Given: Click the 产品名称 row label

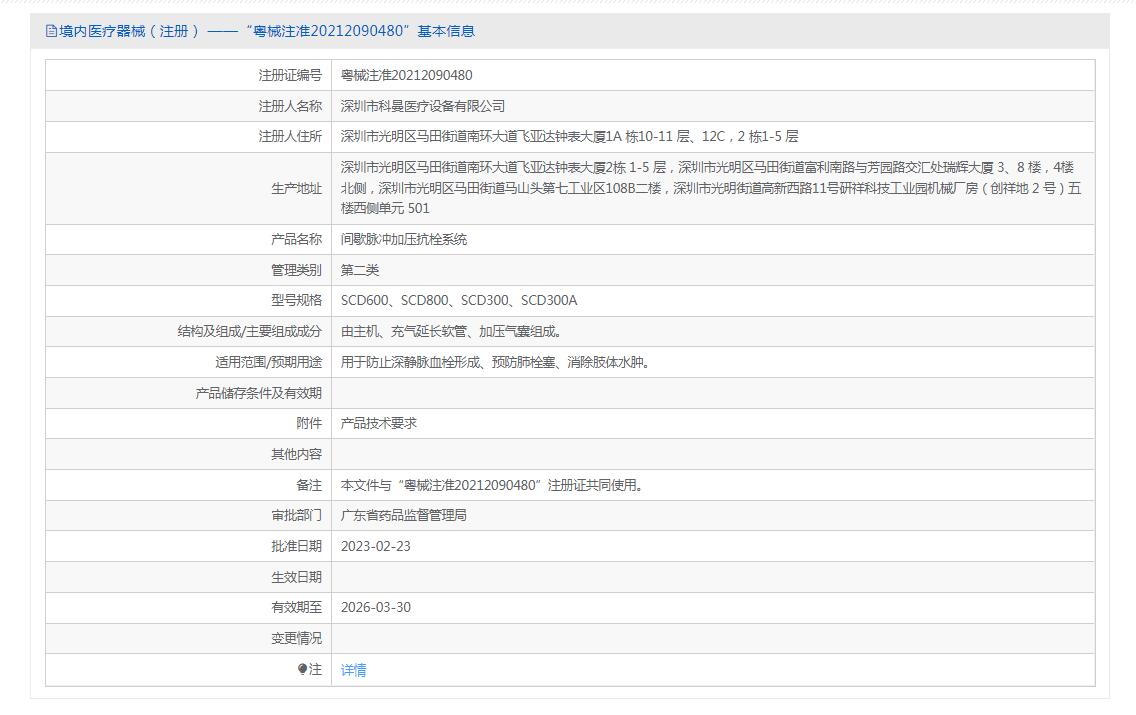Looking at the screenshot, I should coord(296,240).
